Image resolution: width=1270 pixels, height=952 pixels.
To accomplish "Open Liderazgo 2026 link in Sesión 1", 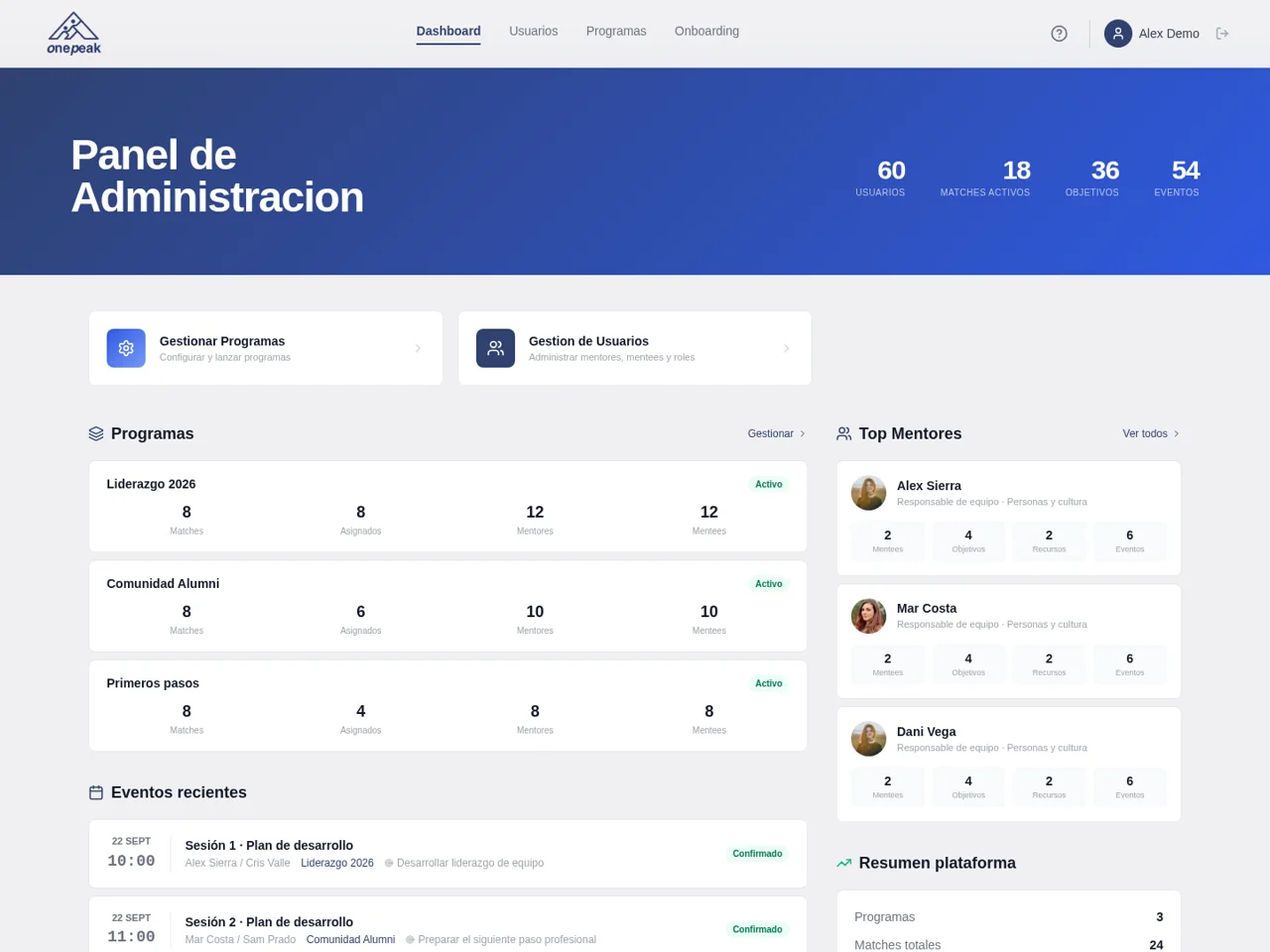I will point(337,863).
